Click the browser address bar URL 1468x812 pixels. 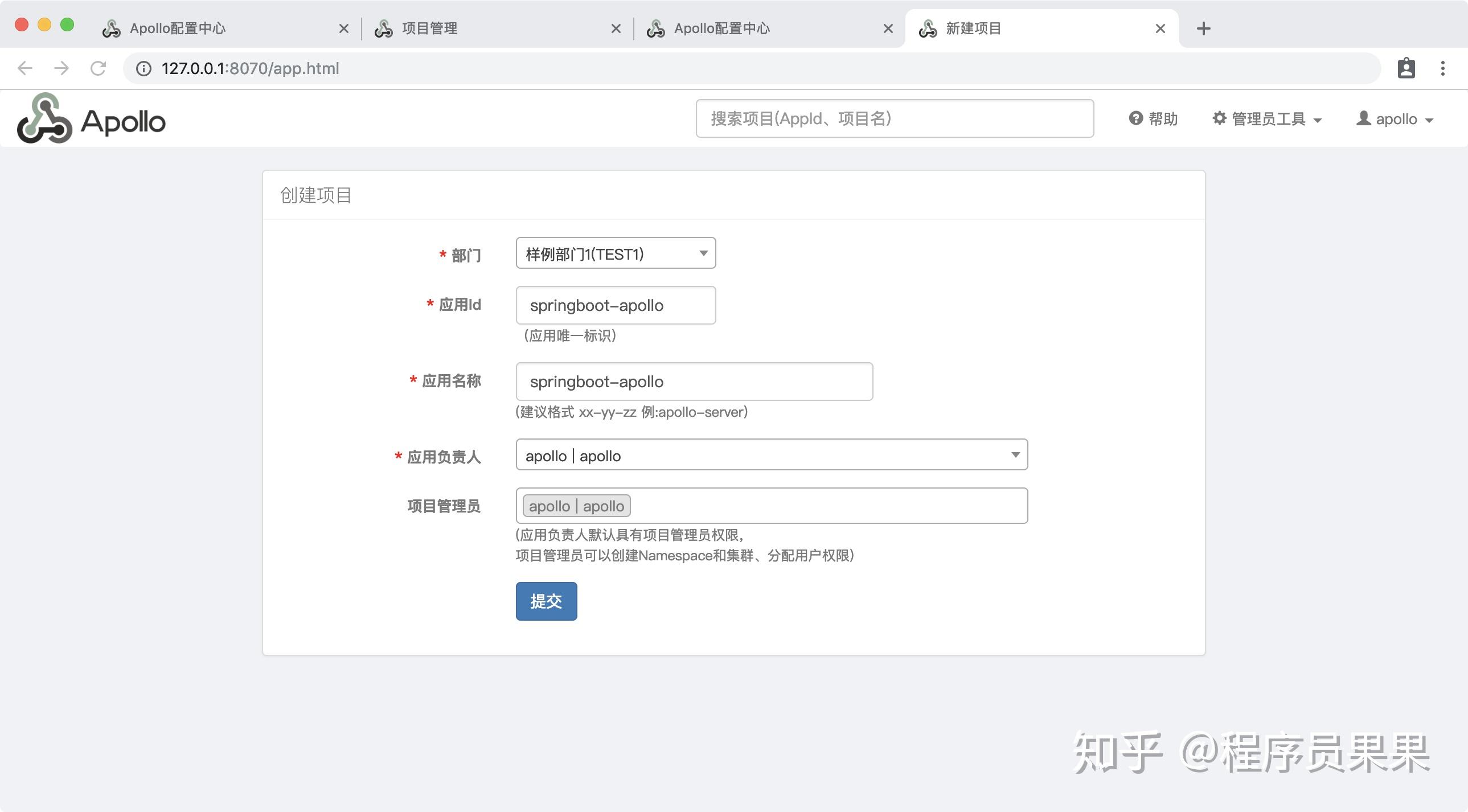[250, 68]
